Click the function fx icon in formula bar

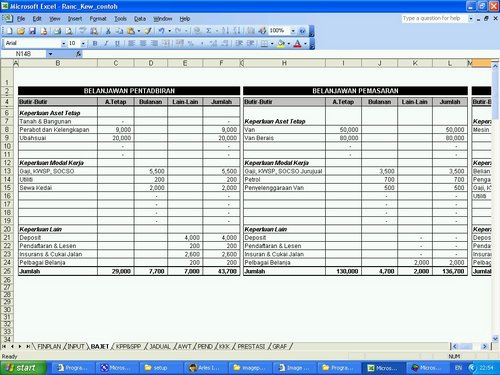tap(79, 54)
